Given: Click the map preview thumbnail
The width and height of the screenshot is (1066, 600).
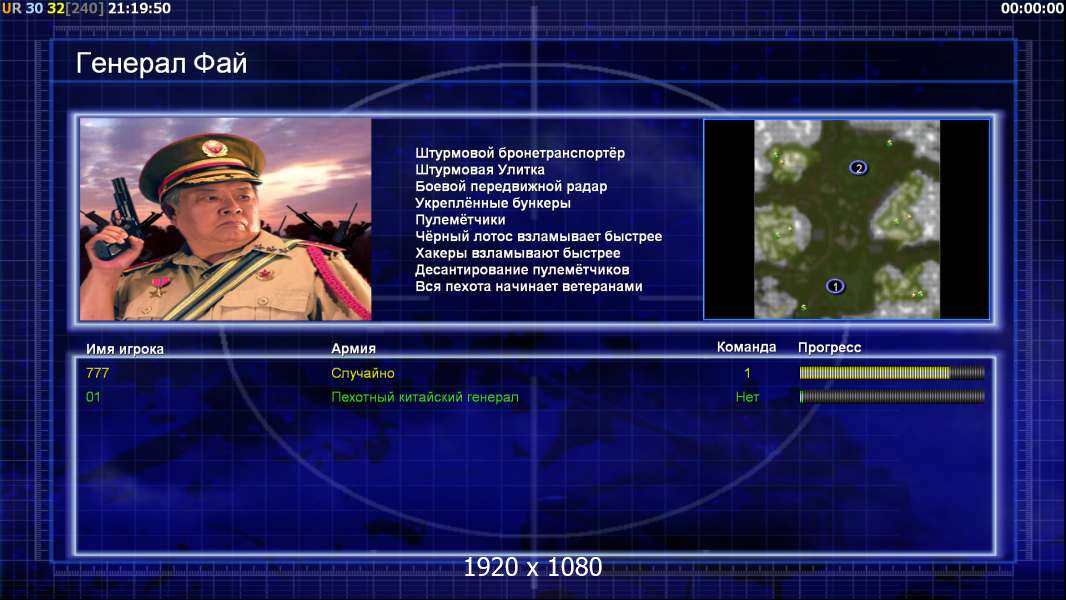Looking at the screenshot, I should (x=846, y=219).
